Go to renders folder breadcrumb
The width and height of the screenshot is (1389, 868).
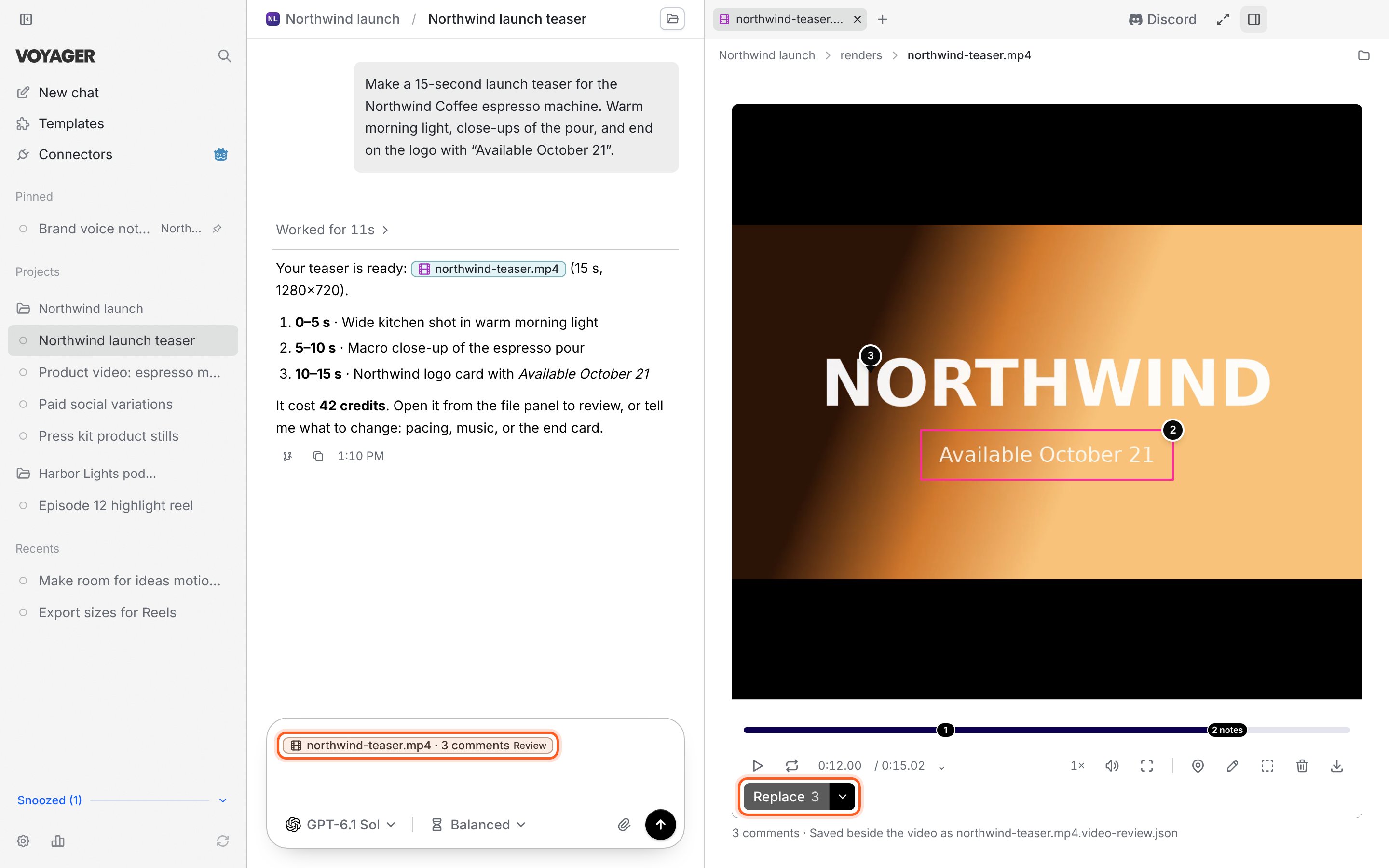click(860, 55)
